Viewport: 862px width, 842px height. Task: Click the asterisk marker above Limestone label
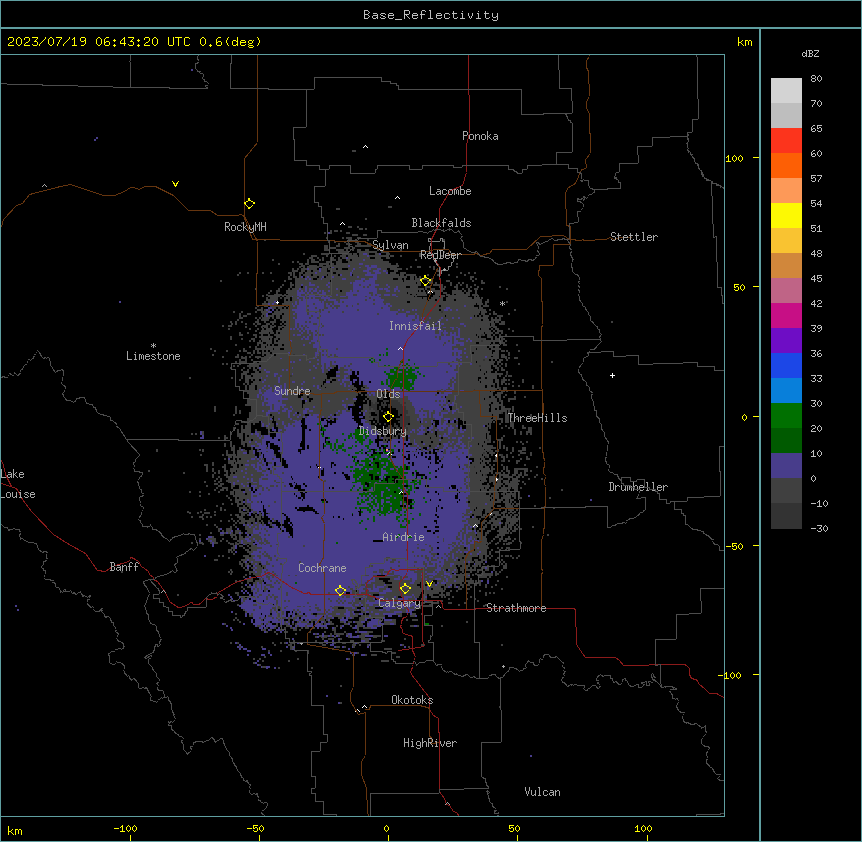click(153, 346)
